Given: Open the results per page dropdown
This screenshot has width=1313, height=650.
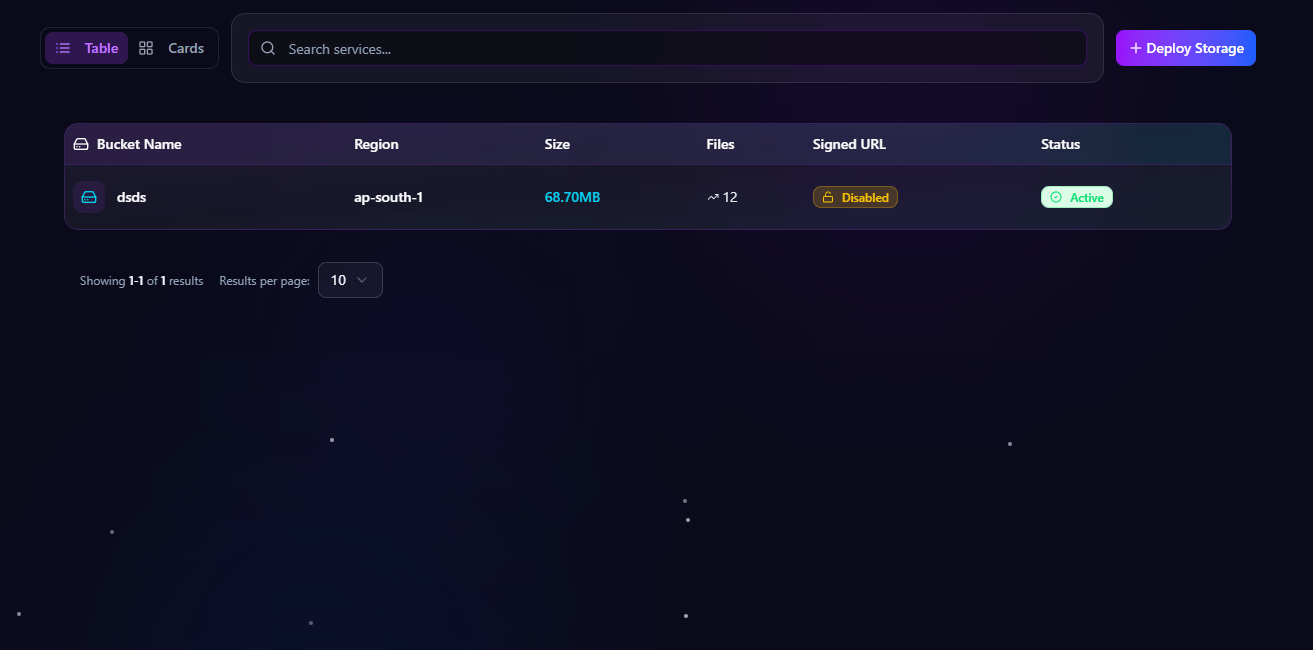Looking at the screenshot, I should (x=350, y=280).
